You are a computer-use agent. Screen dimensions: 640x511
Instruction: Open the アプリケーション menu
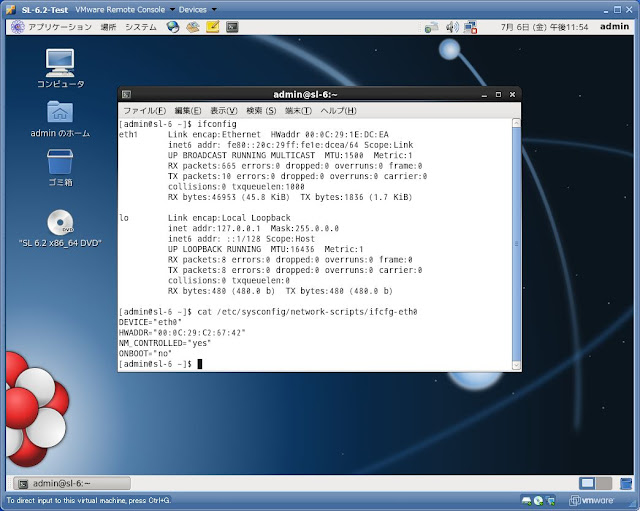click(60, 27)
